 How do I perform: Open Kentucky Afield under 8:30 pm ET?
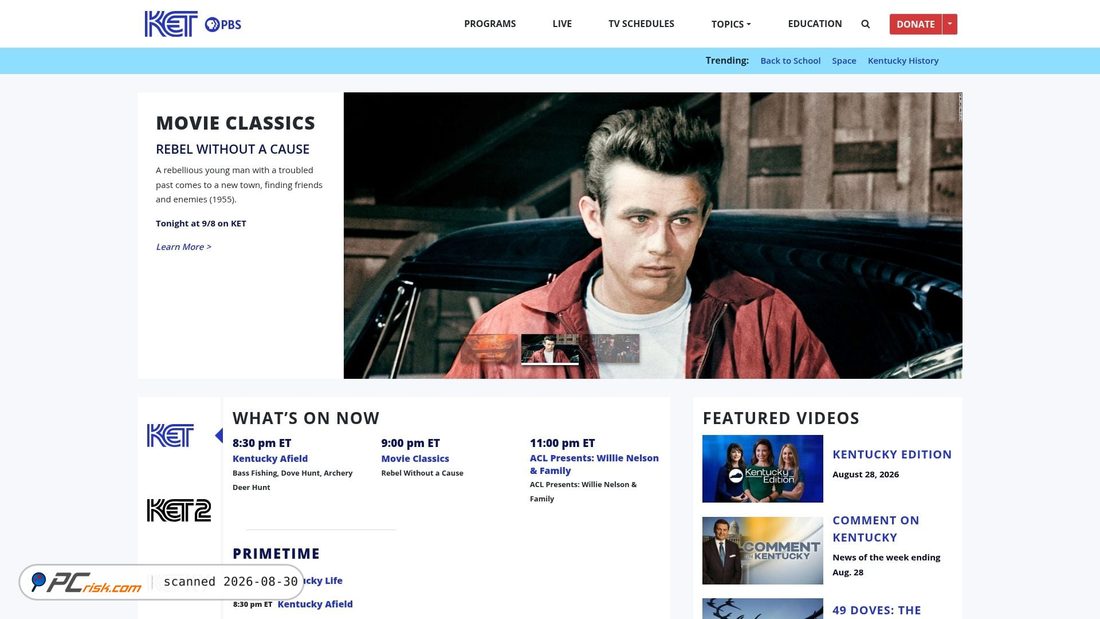coord(270,458)
